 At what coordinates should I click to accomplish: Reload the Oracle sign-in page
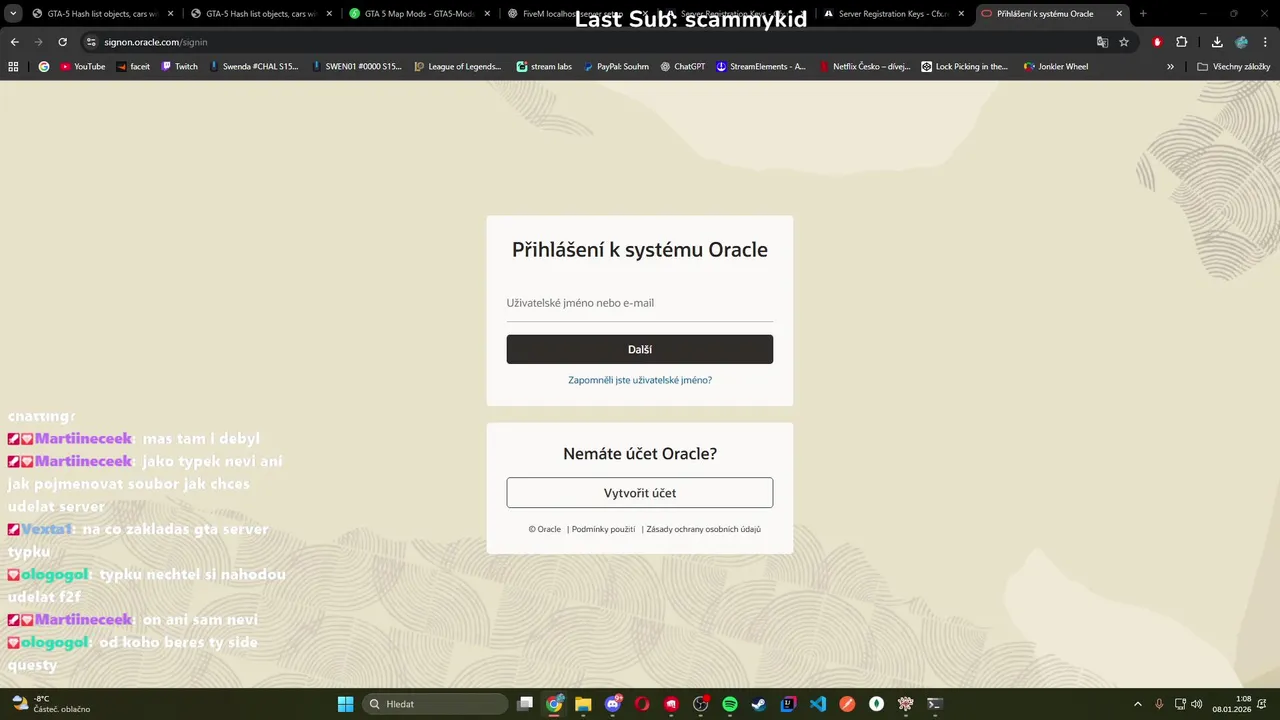click(x=62, y=42)
